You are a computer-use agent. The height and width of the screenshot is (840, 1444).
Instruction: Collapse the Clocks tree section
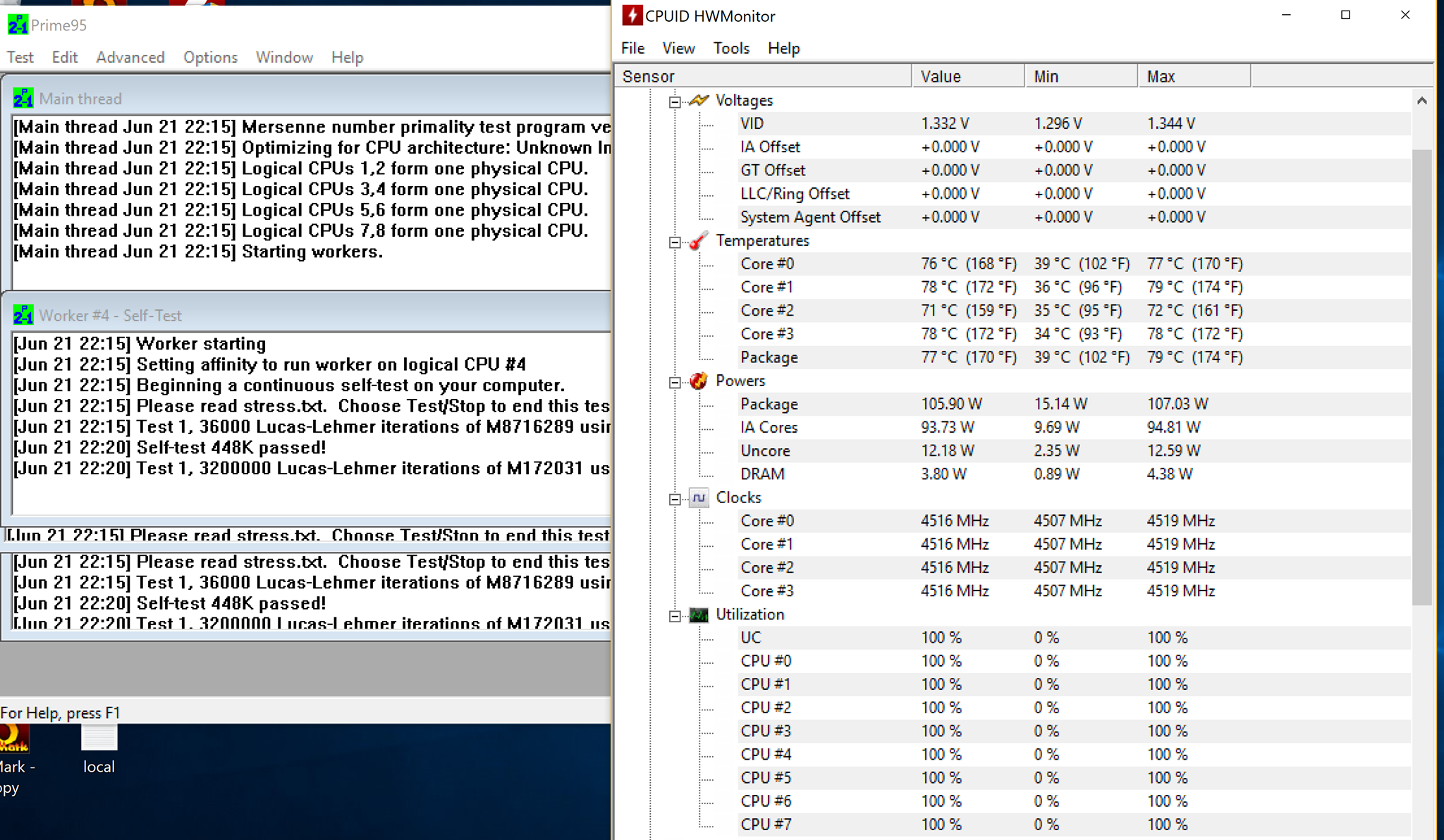tap(675, 499)
